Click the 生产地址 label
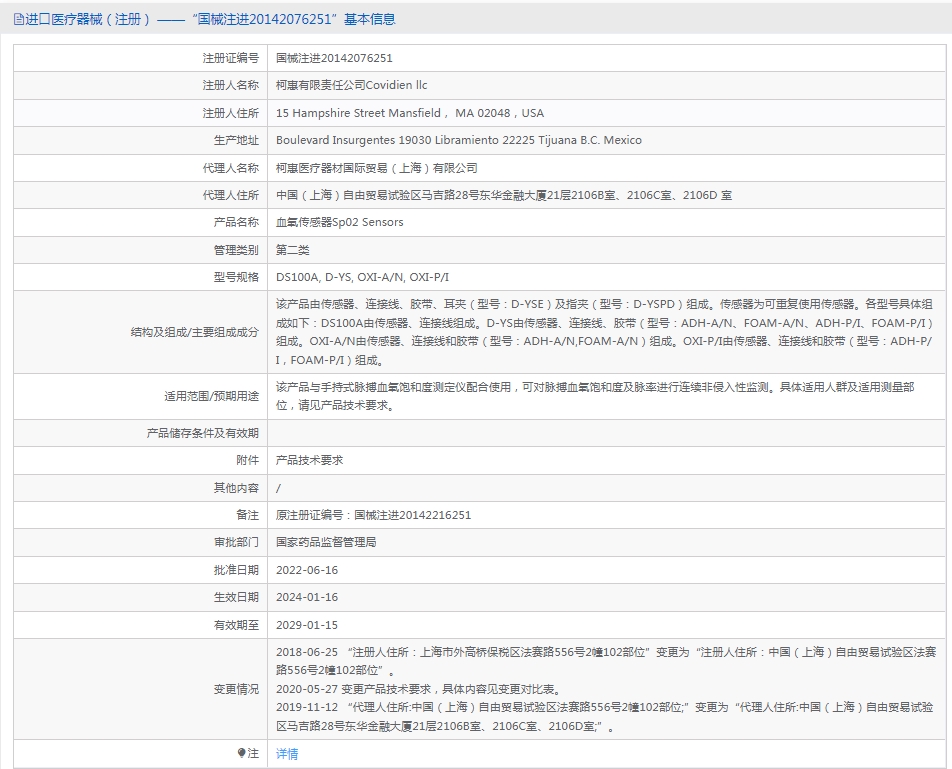 pyautogui.click(x=236, y=140)
